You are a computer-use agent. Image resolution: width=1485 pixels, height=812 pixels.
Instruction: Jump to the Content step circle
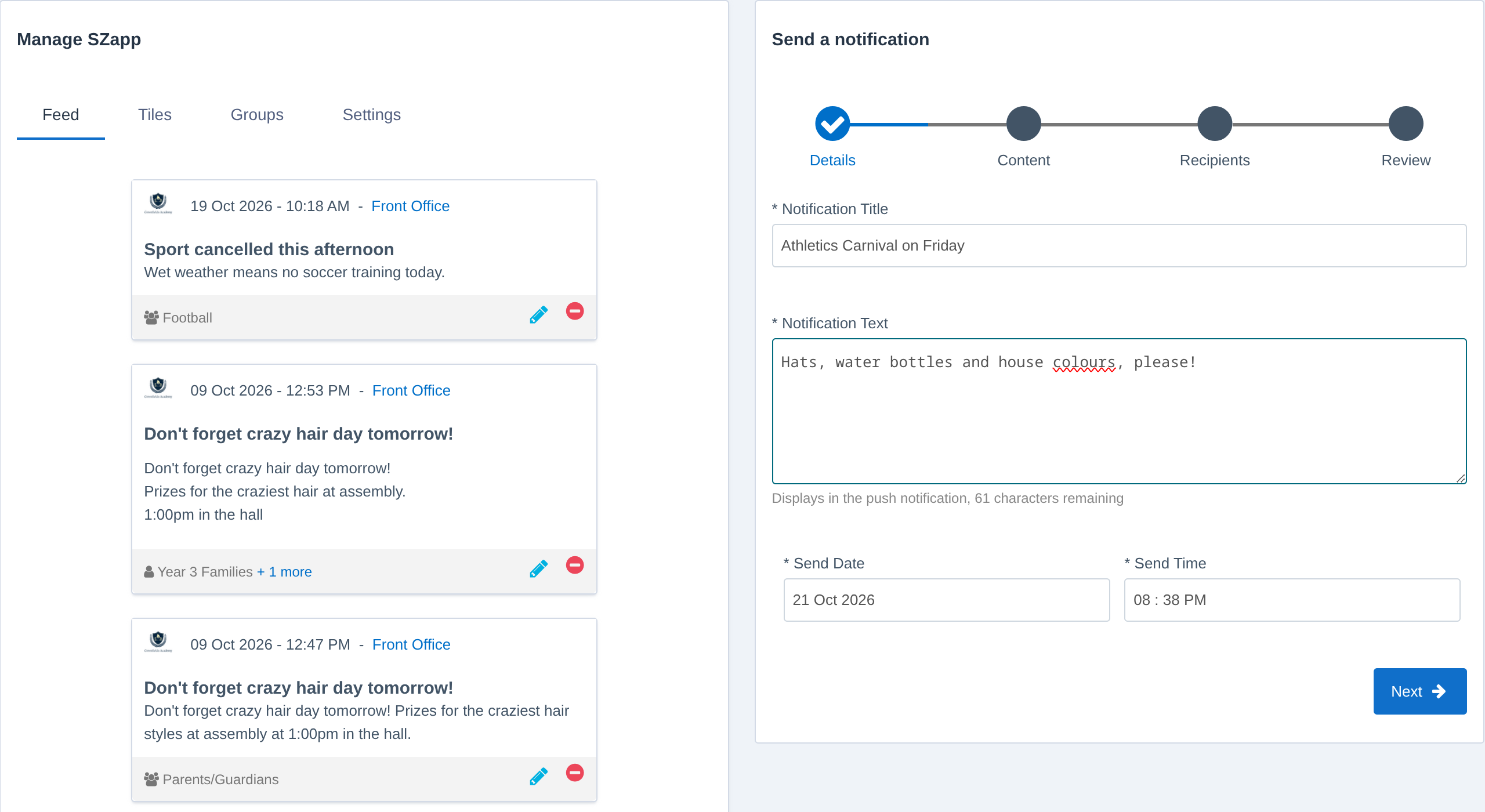[x=1023, y=124]
